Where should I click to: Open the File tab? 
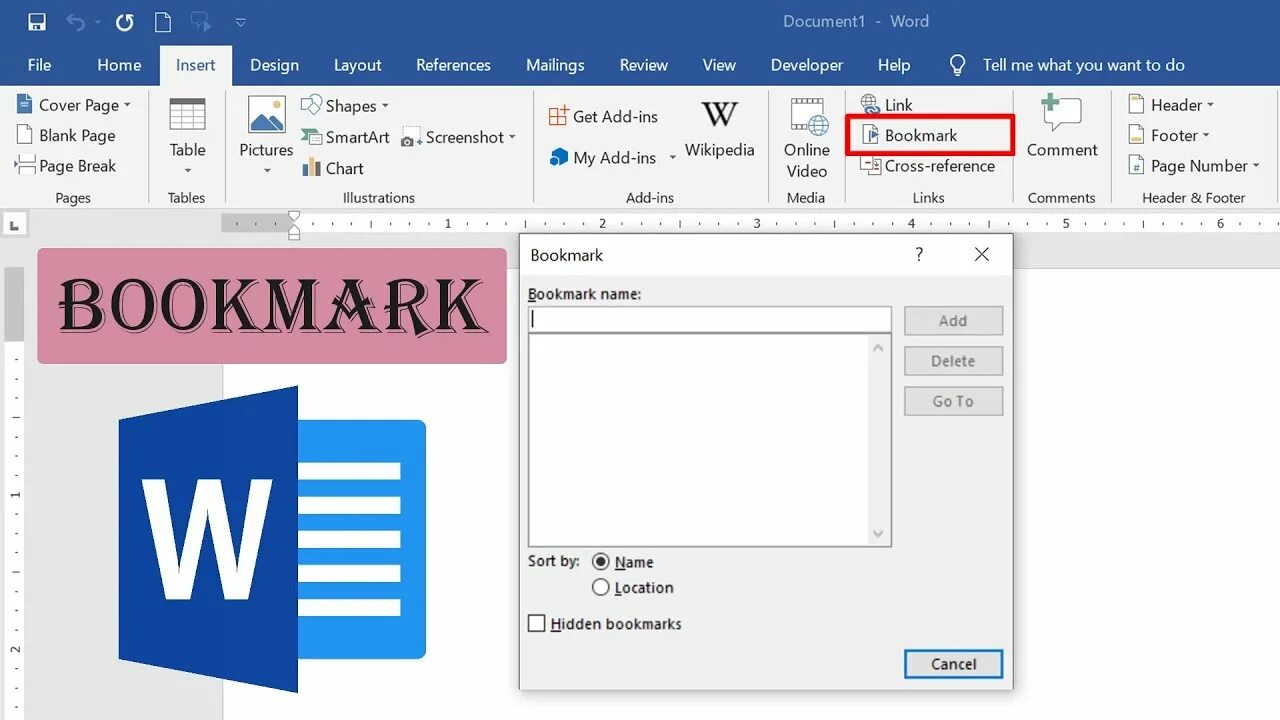[x=39, y=65]
